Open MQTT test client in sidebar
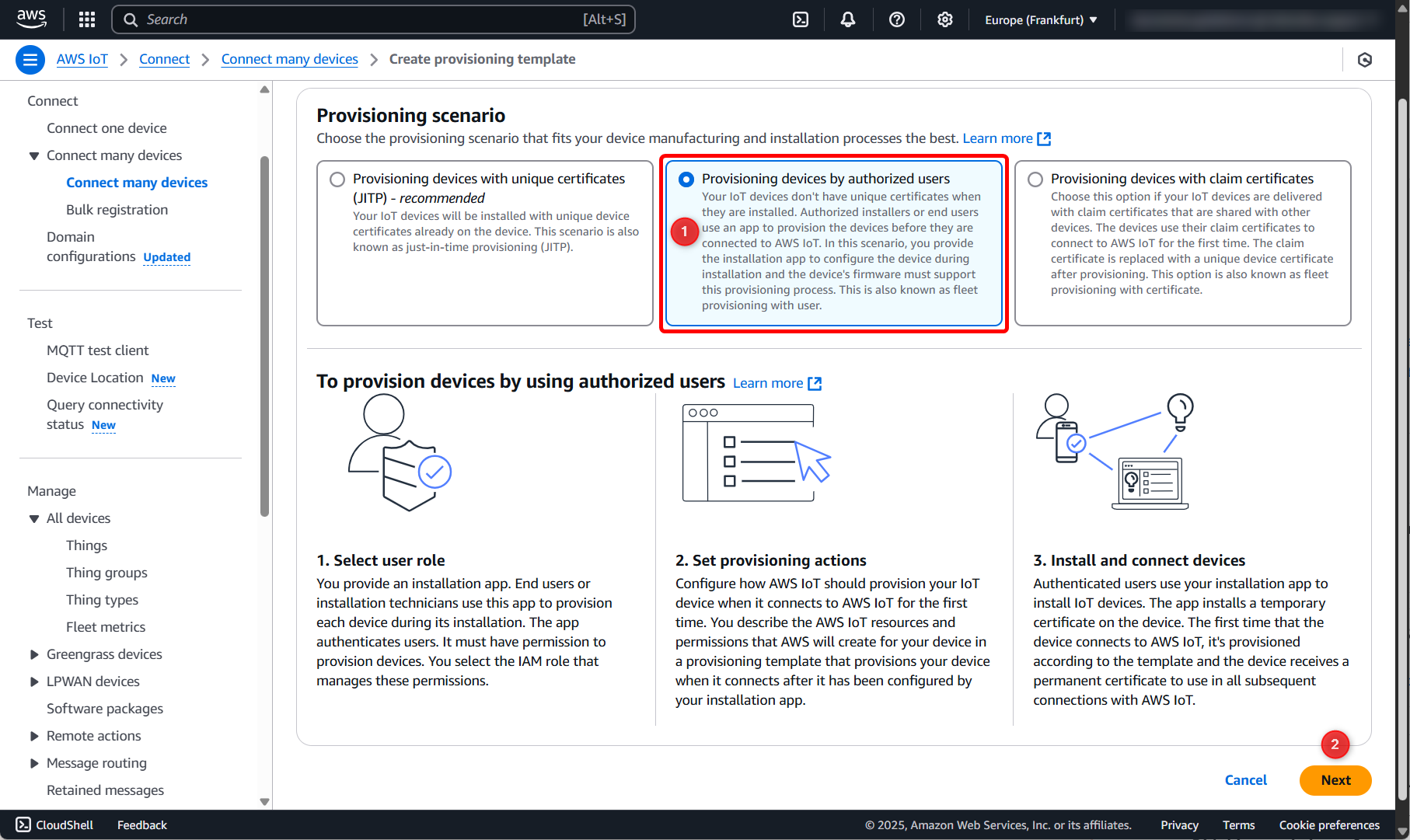1410x840 pixels. tap(97, 350)
